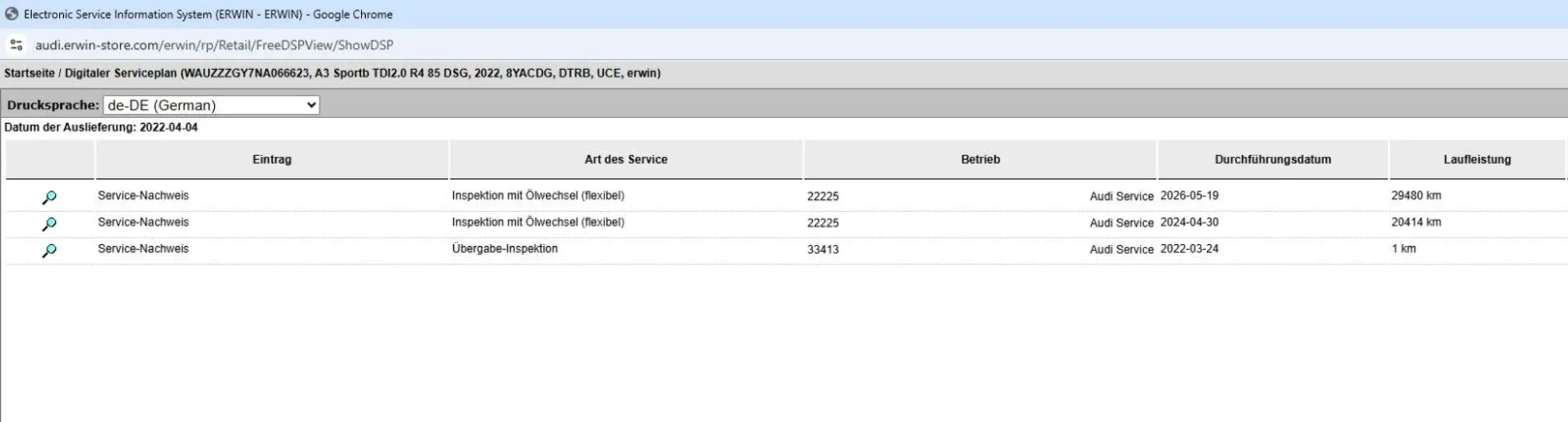
Task: Click the first Inspektion mit Ölwechsel entry
Action: 538,195
